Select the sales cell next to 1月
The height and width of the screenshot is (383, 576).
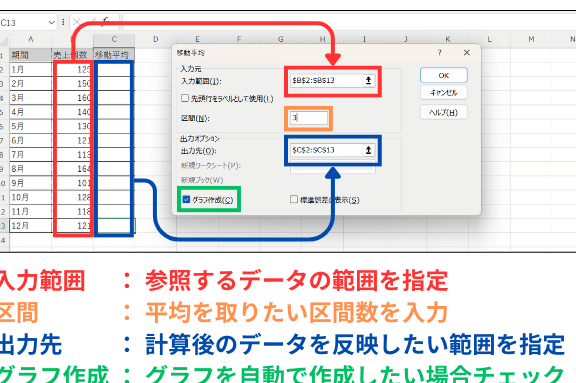coord(73,69)
